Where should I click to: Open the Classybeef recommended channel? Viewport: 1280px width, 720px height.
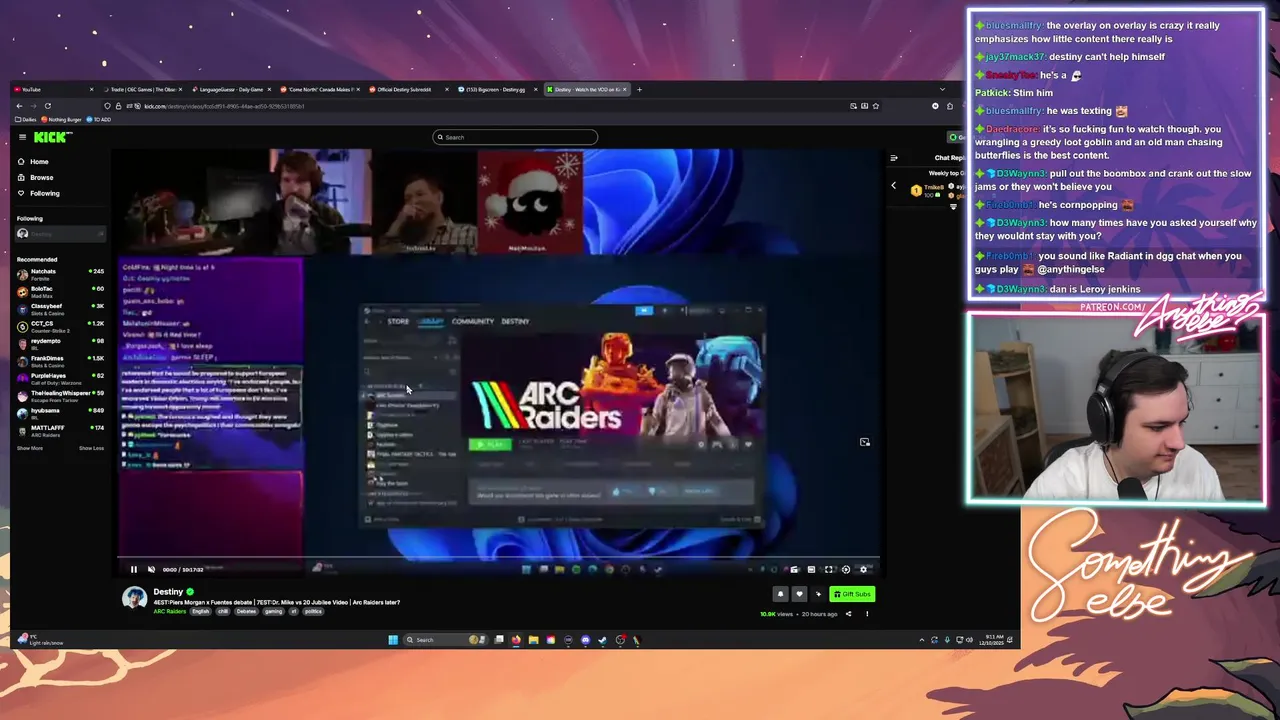click(x=60, y=308)
